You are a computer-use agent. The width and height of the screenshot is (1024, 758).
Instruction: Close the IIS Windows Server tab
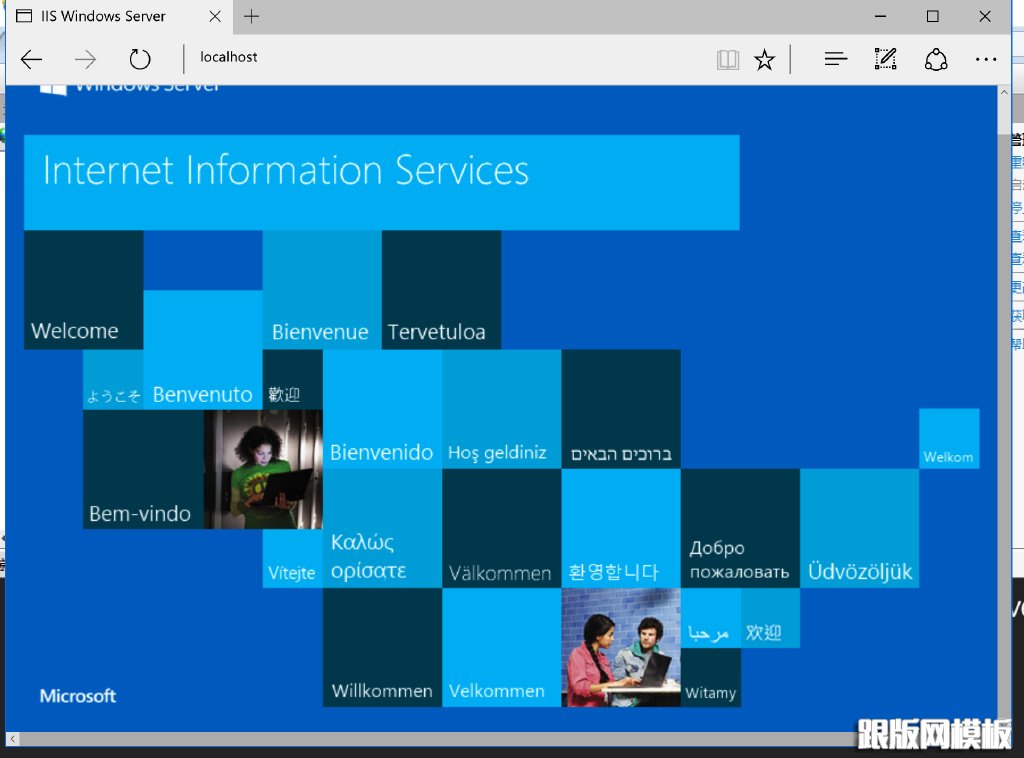(x=216, y=16)
